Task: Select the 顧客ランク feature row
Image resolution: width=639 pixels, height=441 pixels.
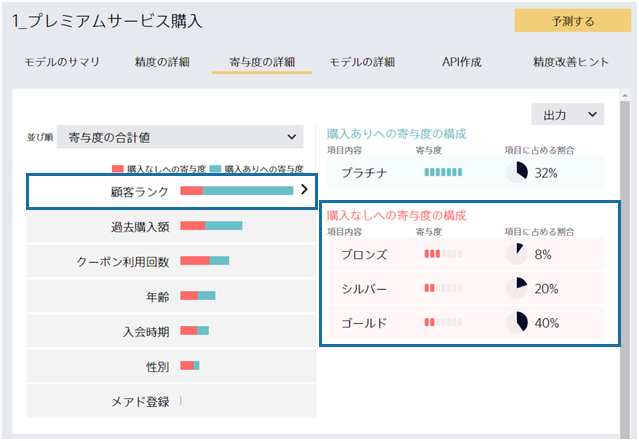Action: [172, 192]
